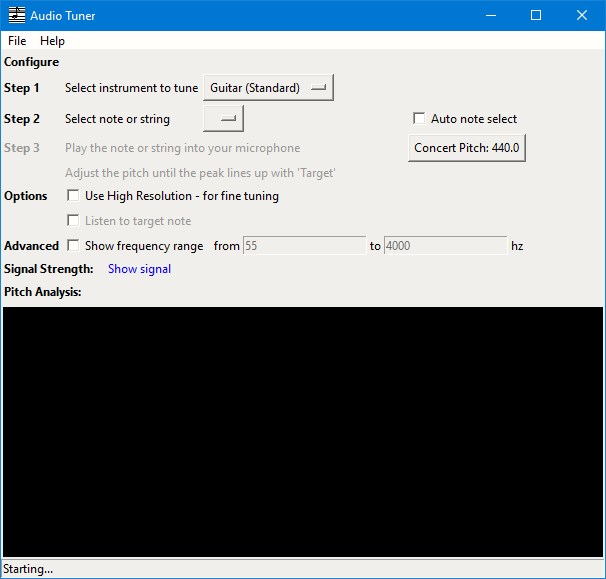The height and width of the screenshot is (579, 606).
Task: Open the Help menu
Action: tap(52, 41)
